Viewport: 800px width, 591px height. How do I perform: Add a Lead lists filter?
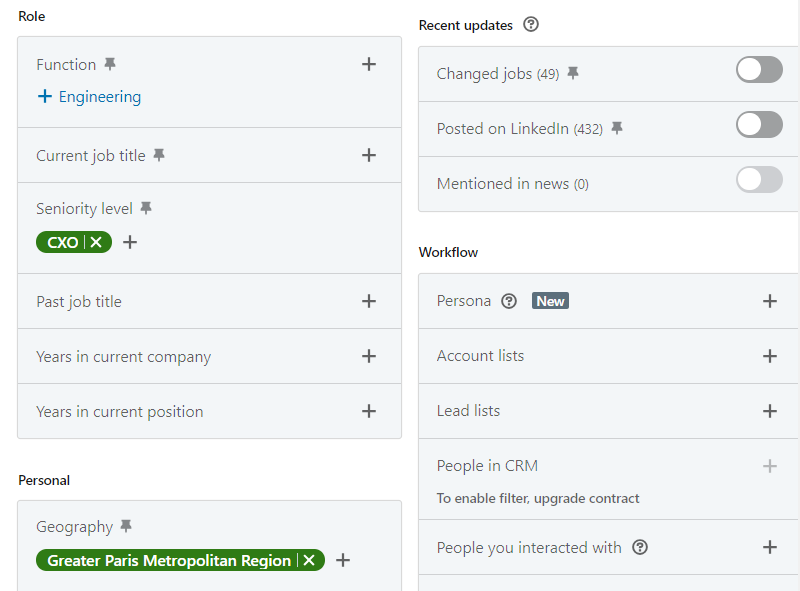[770, 411]
